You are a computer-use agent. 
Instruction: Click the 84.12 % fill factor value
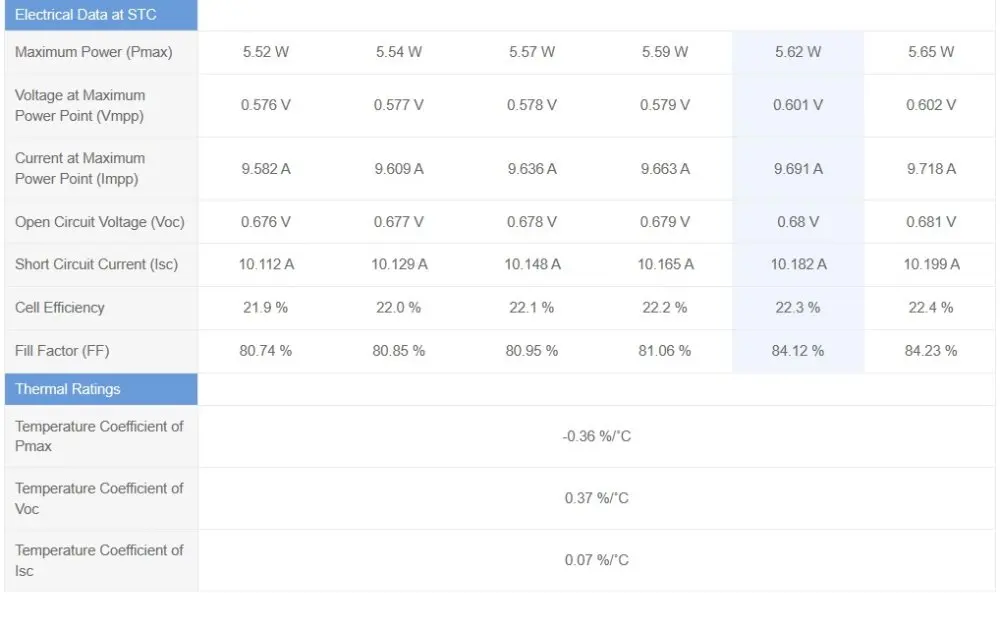pos(798,351)
